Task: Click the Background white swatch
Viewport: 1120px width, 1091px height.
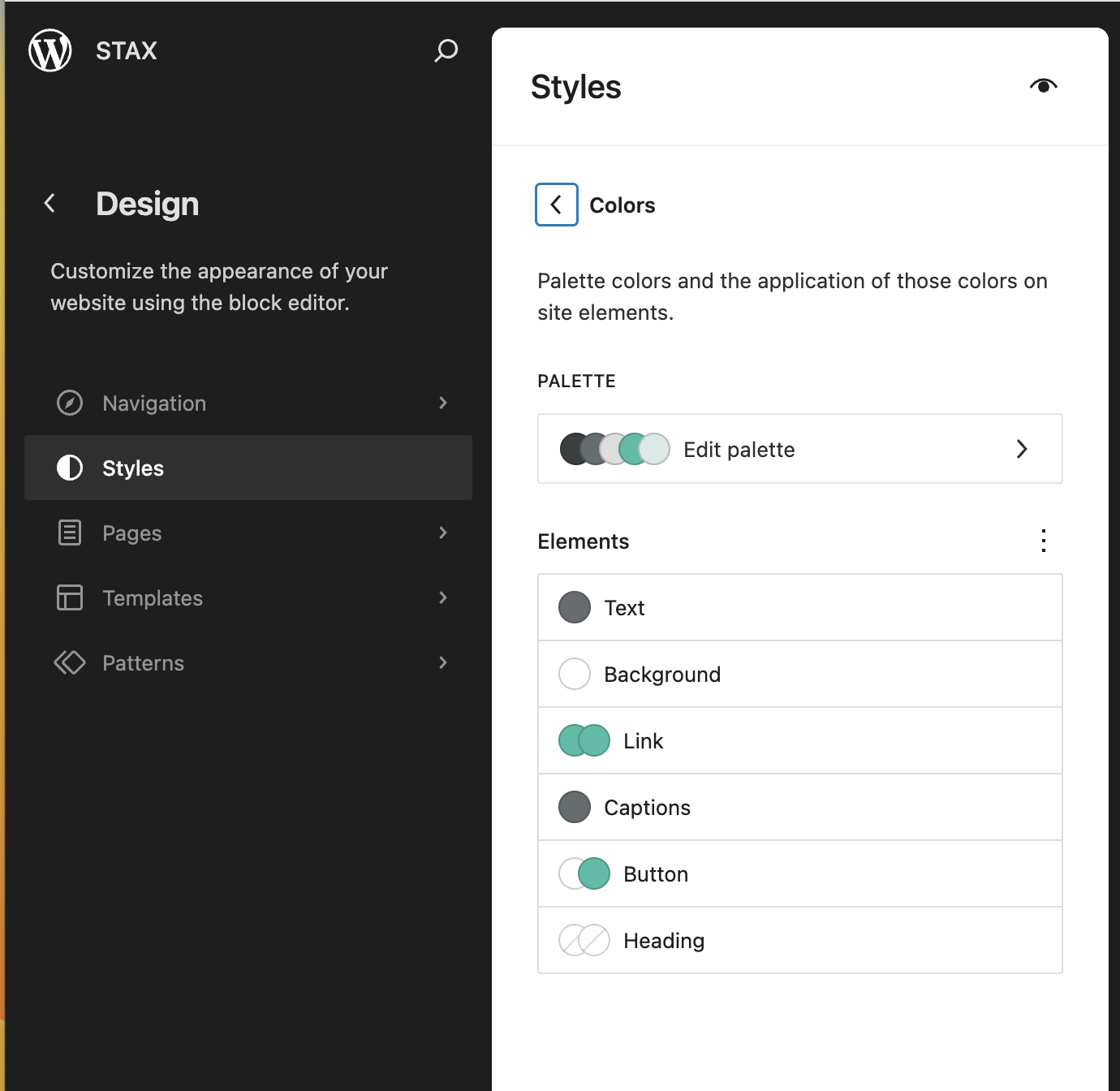Action: pos(575,674)
